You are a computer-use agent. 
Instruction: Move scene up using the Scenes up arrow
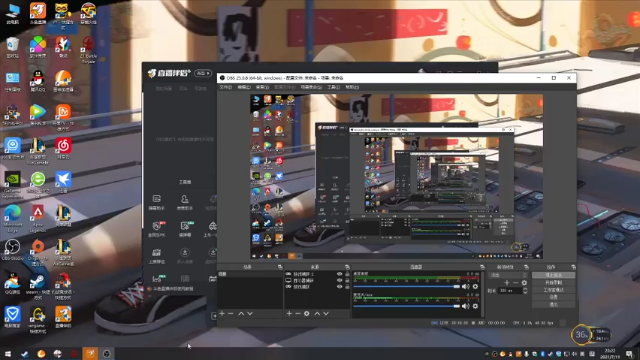(x=241, y=313)
